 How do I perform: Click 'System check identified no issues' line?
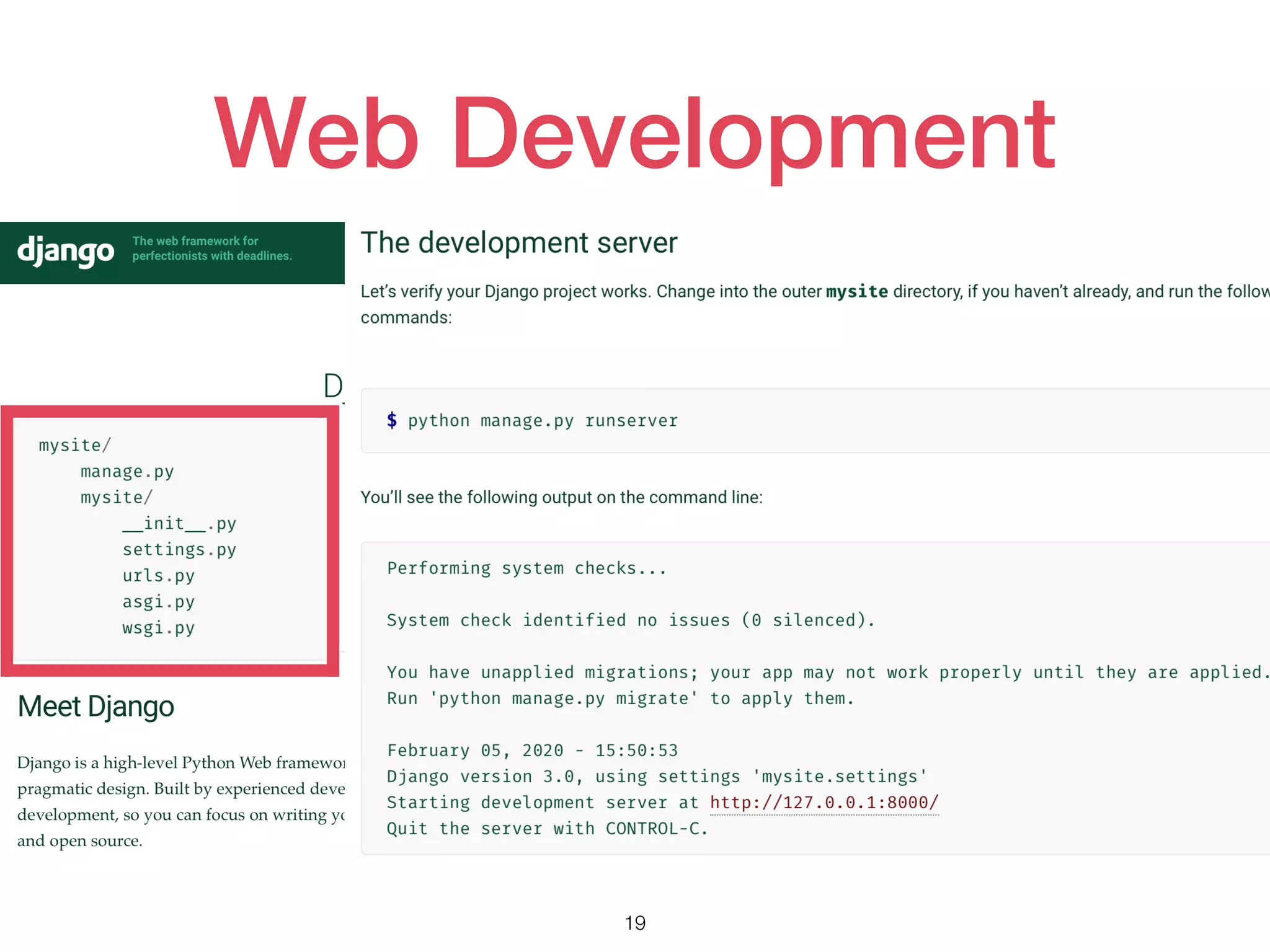point(631,620)
